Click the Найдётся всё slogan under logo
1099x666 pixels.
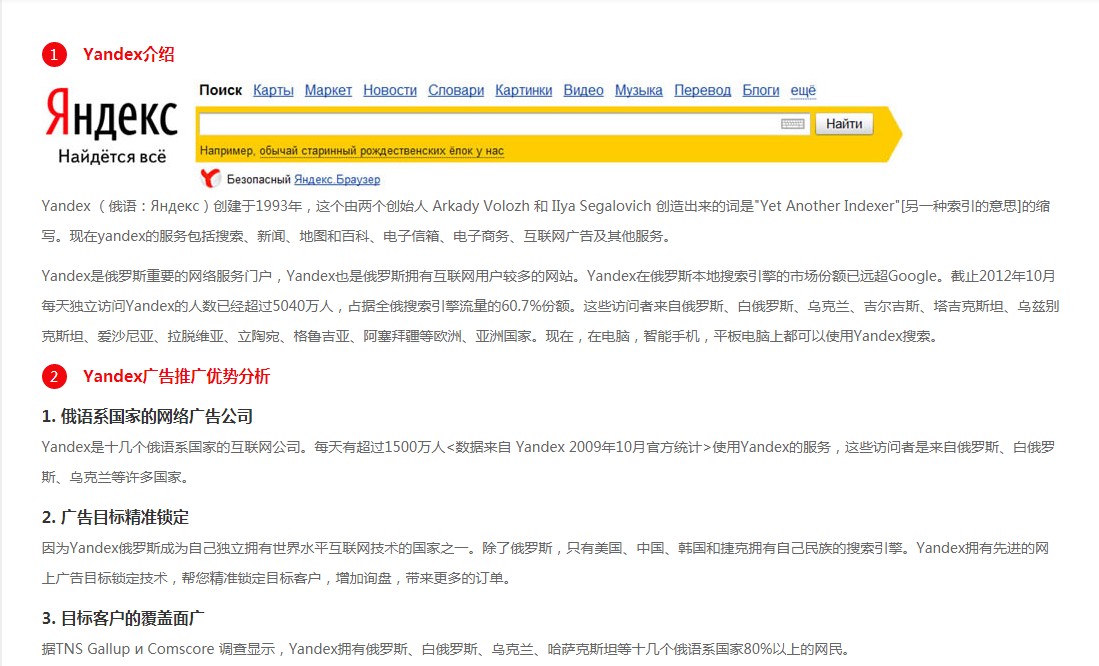[112, 157]
